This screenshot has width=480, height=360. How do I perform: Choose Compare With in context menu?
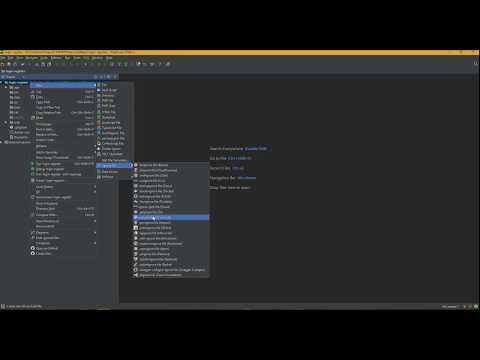point(63,215)
